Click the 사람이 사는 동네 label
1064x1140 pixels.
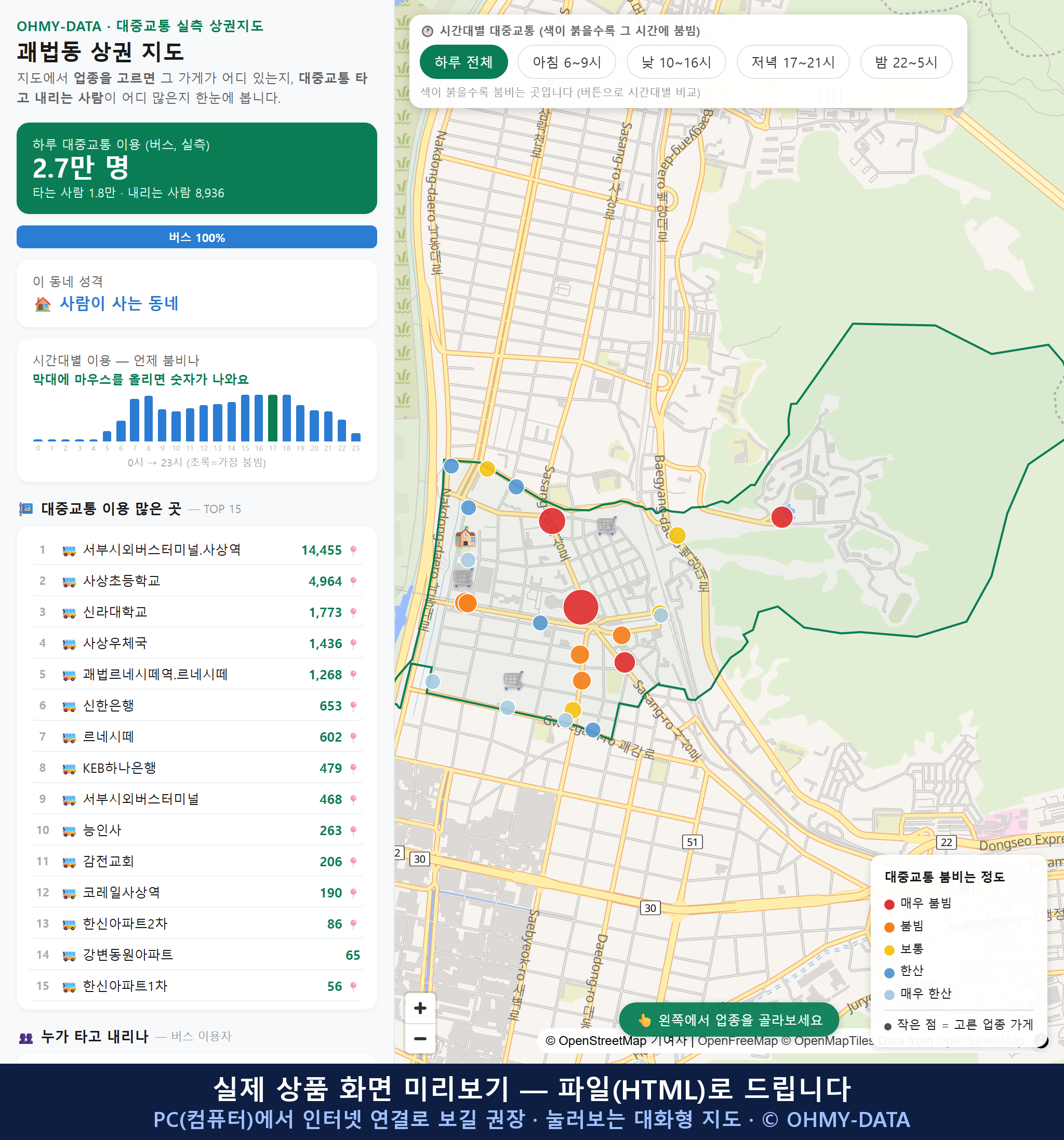tap(119, 303)
